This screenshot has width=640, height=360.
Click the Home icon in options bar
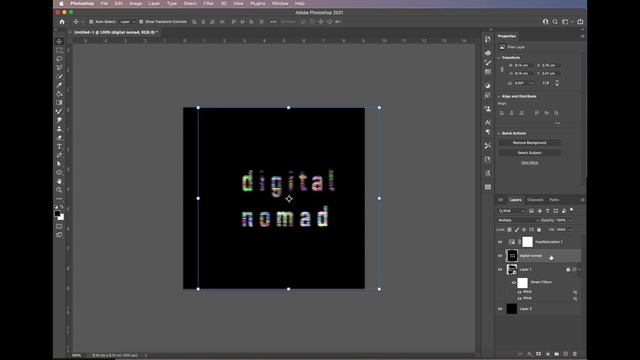[62, 22]
